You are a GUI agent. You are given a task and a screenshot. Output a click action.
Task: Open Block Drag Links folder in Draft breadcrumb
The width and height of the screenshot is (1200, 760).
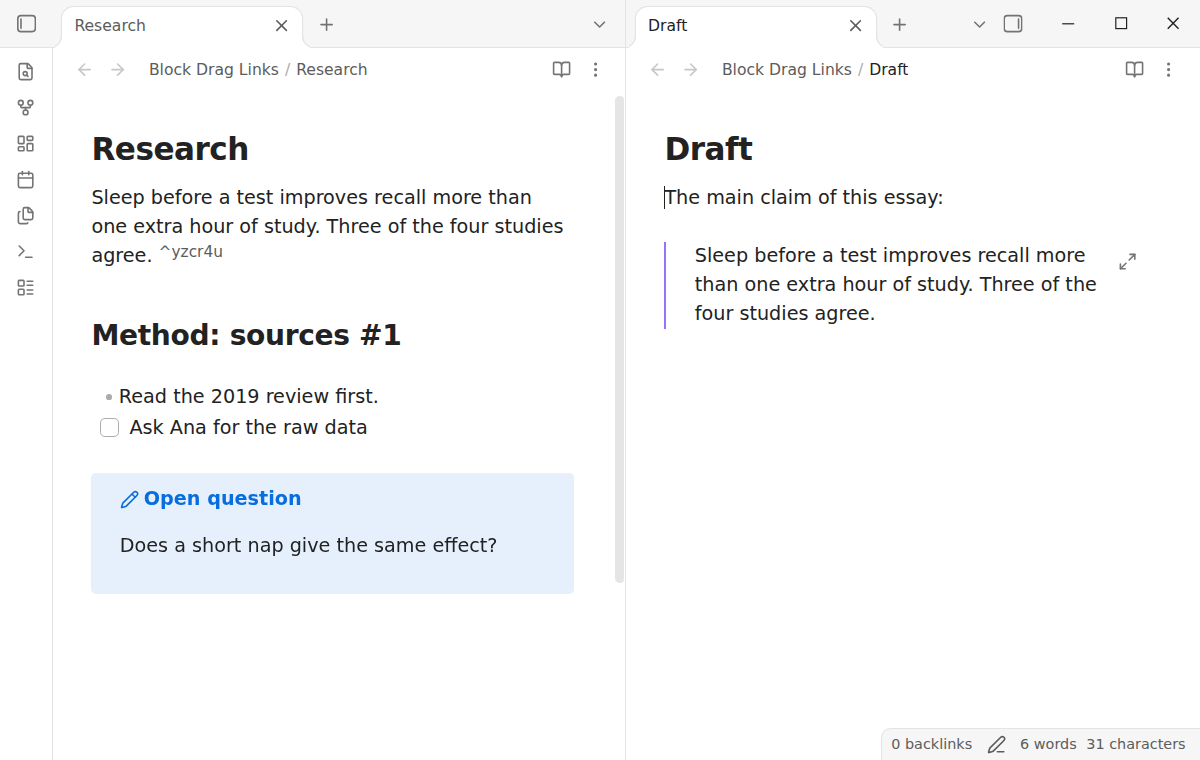pos(787,69)
